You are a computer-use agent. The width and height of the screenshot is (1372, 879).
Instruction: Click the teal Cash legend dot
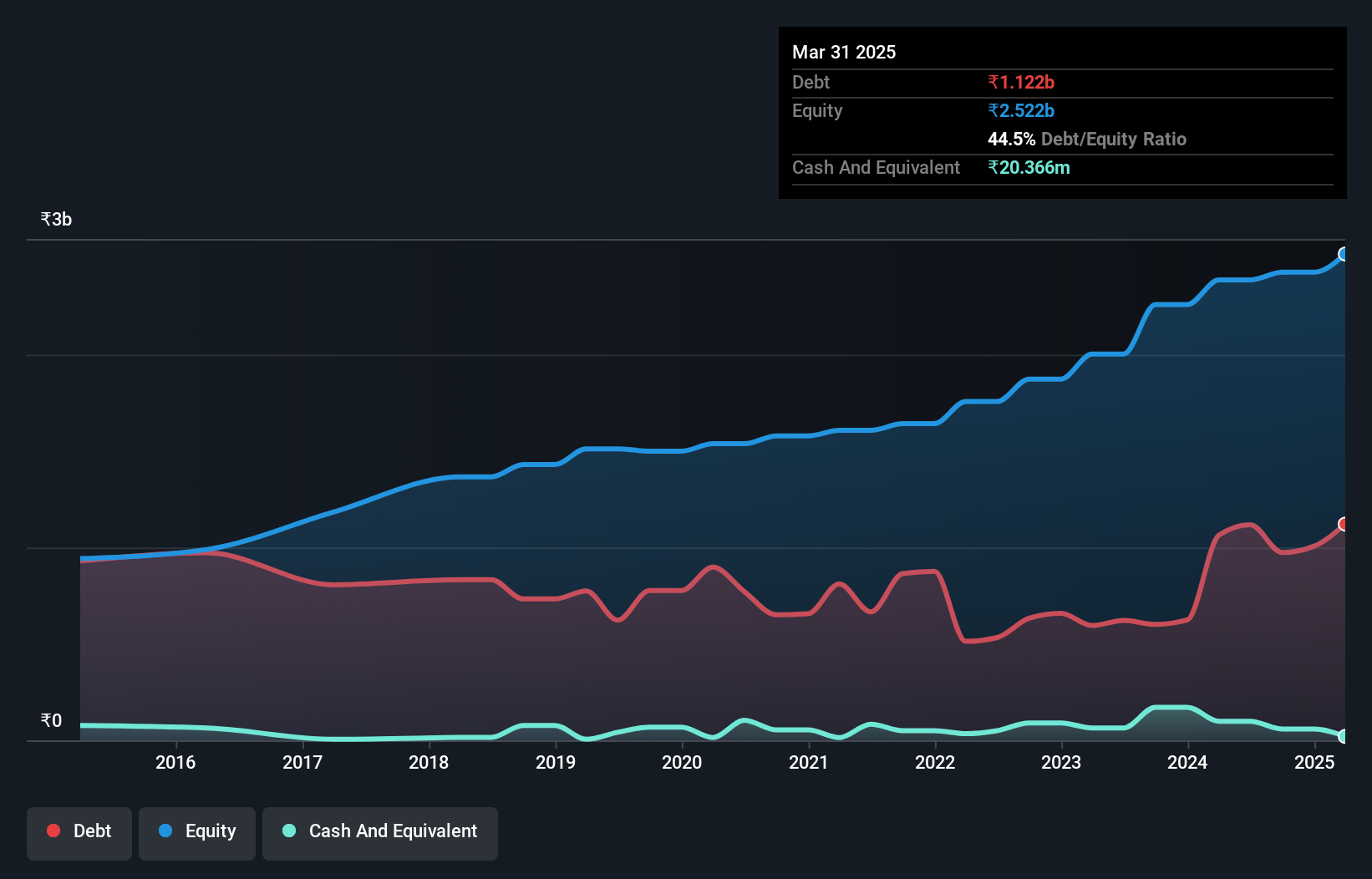[x=289, y=831]
